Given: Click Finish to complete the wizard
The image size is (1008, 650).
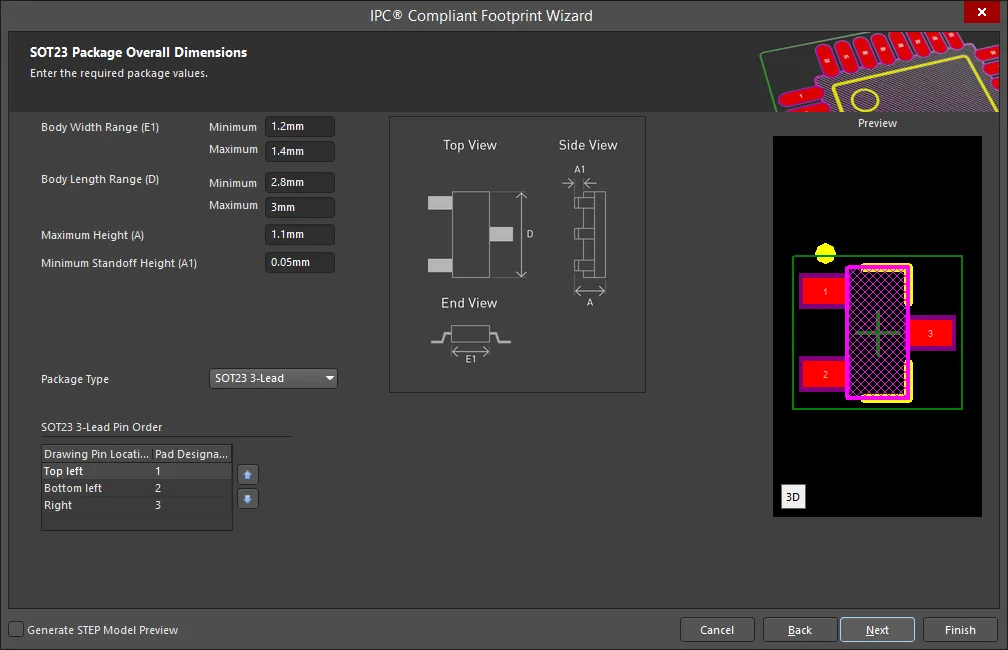Looking at the screenshot, I should [960, 630].
